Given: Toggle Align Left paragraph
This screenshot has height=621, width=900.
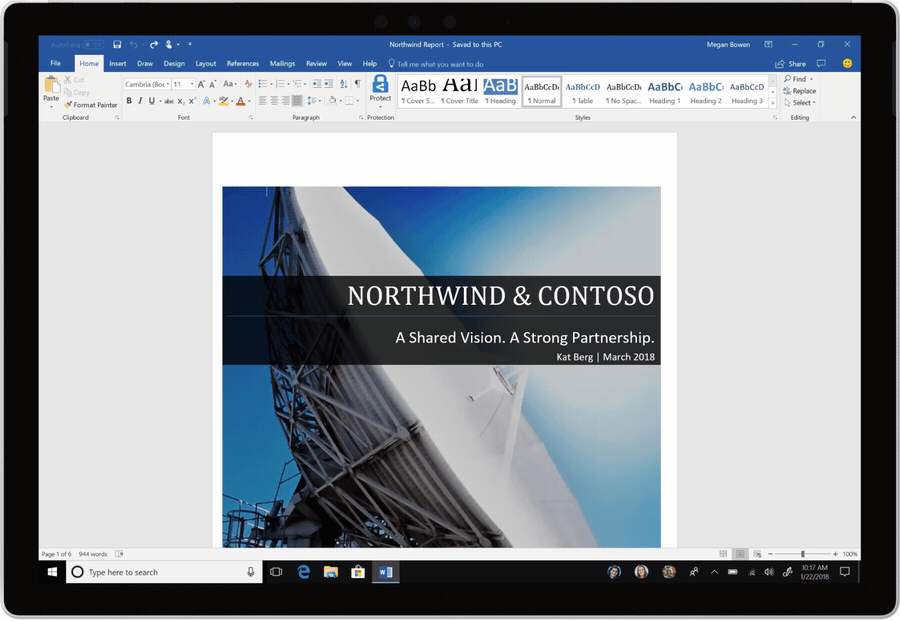Looking at the screenshot, I should coord(262,101).
